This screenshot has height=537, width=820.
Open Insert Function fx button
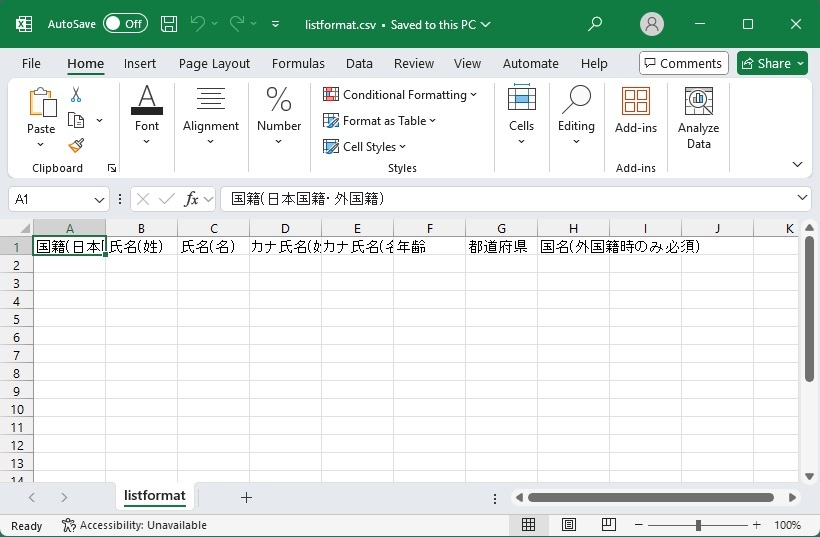tap(191, 199)
